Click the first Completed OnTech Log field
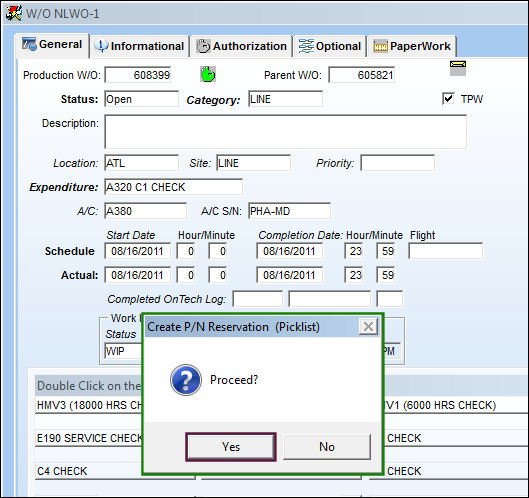529x498 pixels. click(x=258, y=299)
